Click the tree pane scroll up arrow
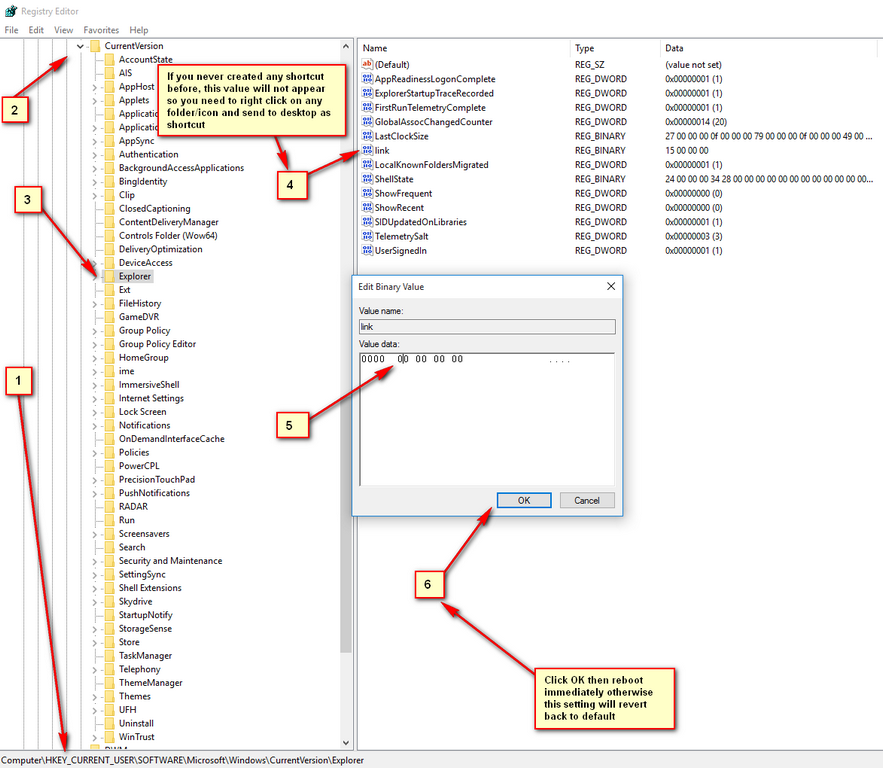The image size is (883, 768). click(x=346, y=46)
